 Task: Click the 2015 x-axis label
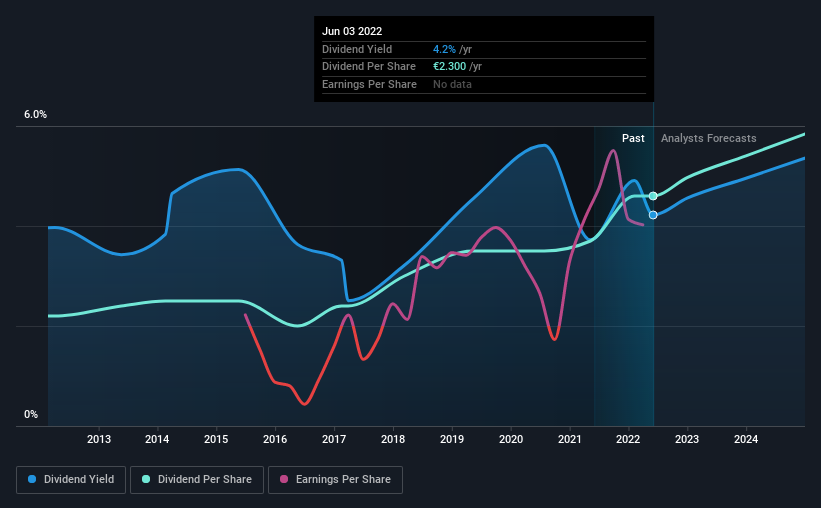pyautogui.click(x=216, y=439)
